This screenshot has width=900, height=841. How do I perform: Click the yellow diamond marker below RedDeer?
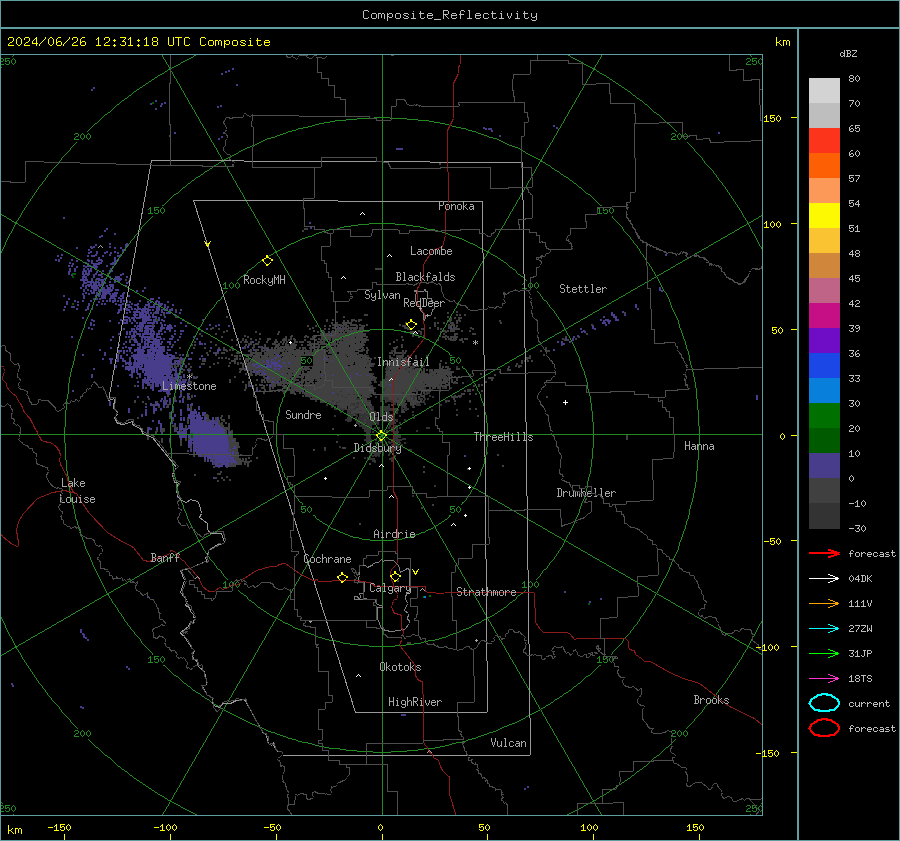pyautogui.click(x=411, y=325)
